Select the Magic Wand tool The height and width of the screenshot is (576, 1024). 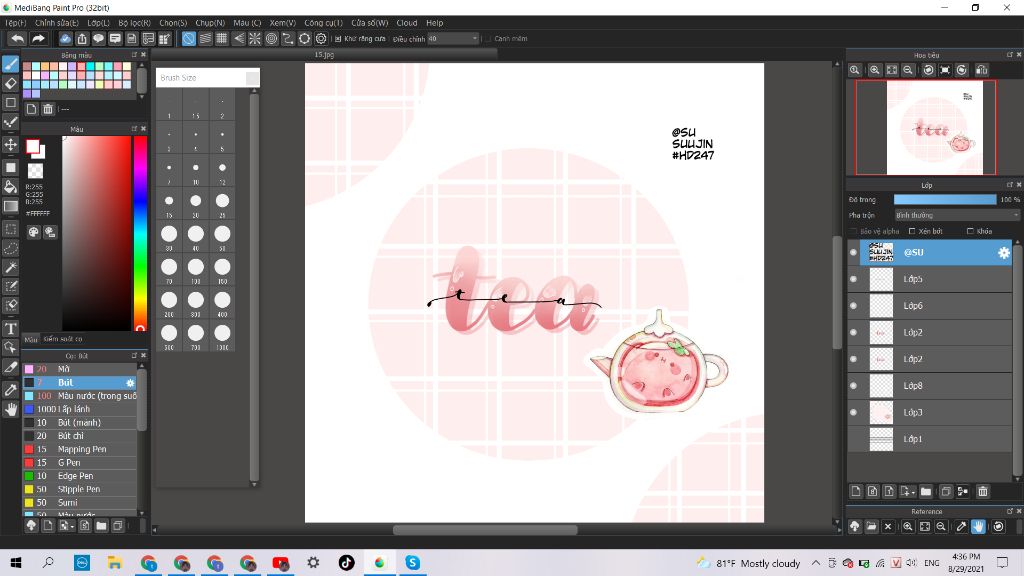click(10, 267)
